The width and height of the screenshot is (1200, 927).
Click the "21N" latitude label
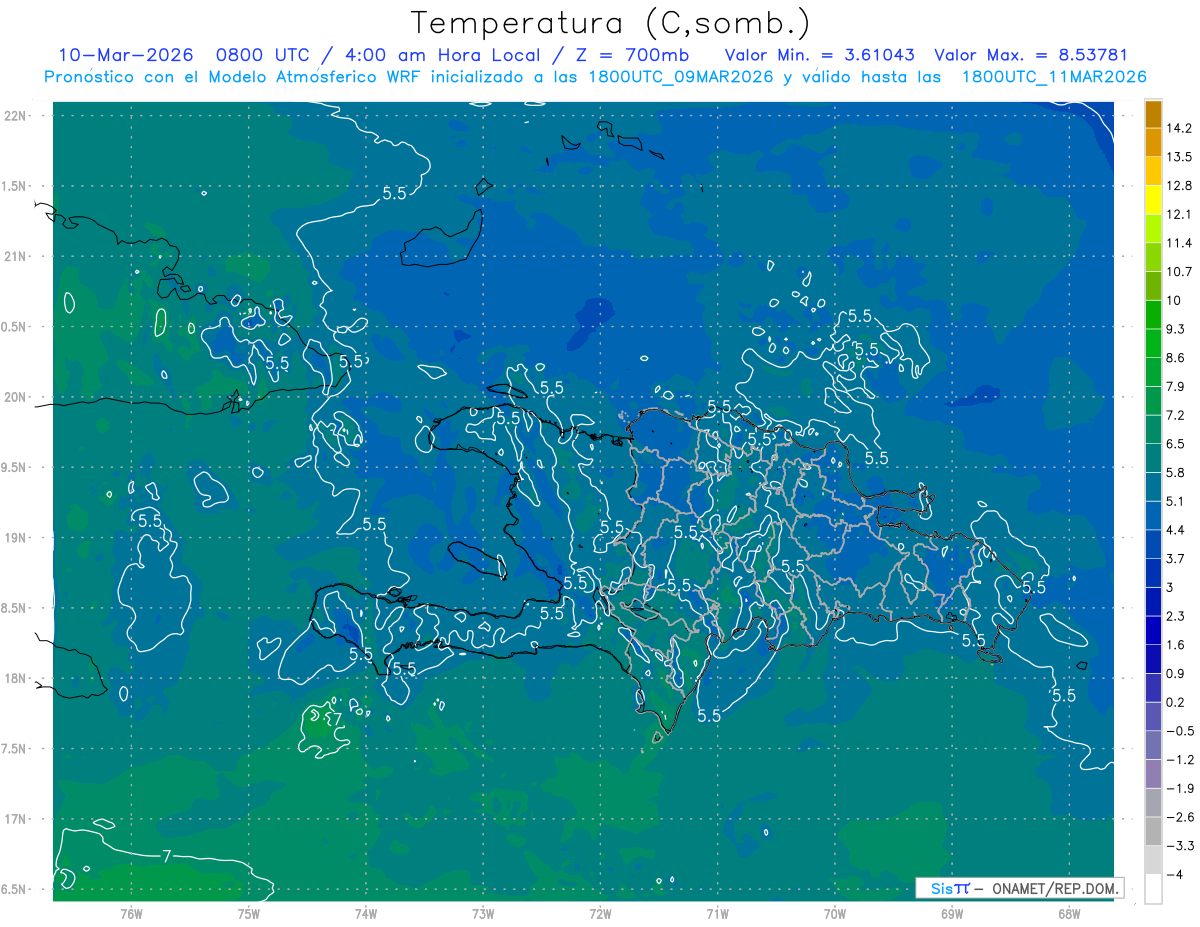[17, 256]
